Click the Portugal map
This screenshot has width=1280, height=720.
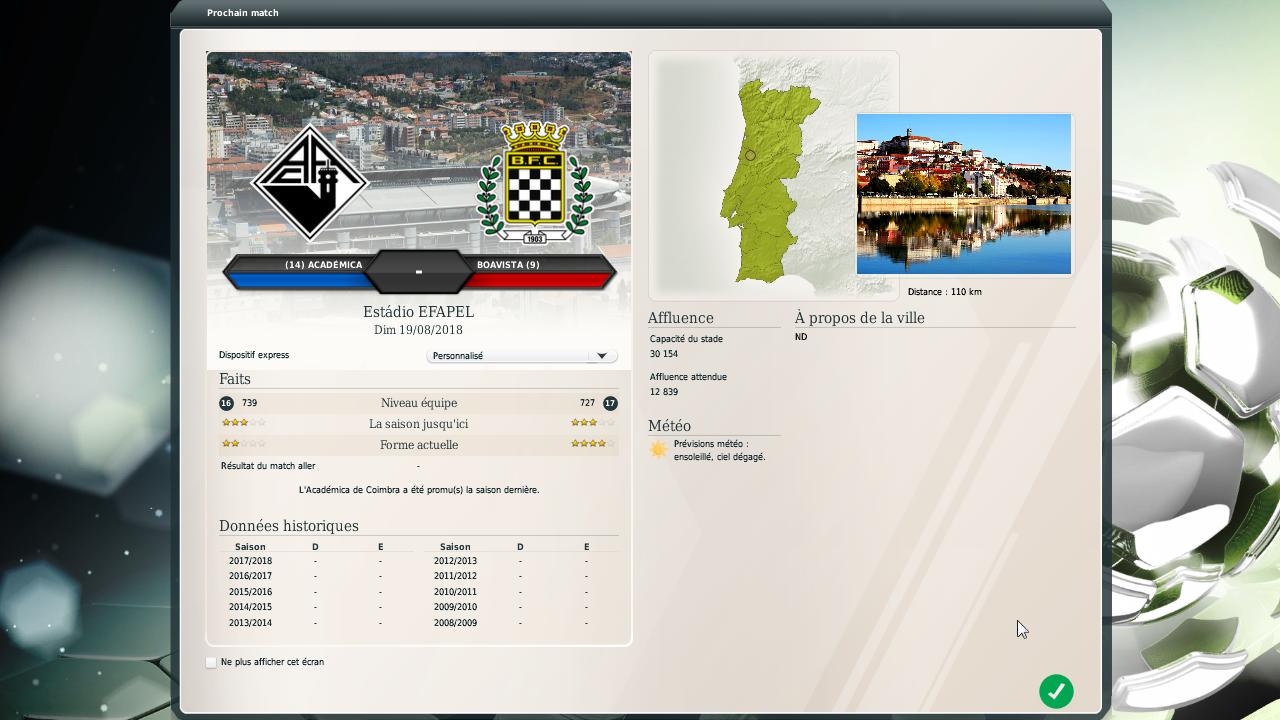774,176
